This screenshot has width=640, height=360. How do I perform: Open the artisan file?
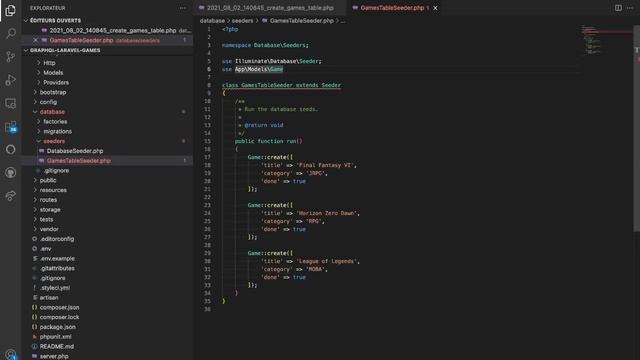(49, 298)
